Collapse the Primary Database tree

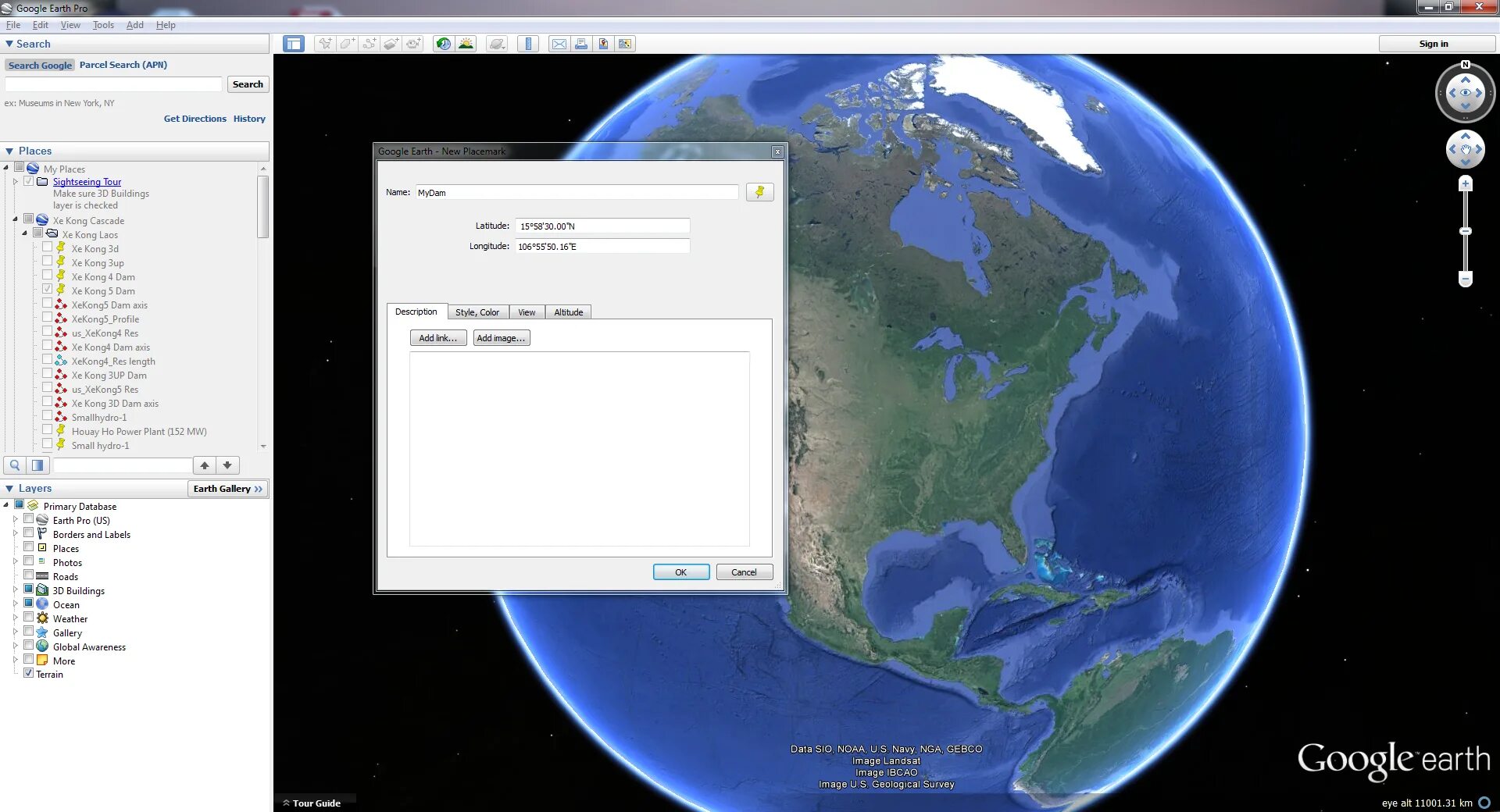pyautogui.click(x=6, y=505)
